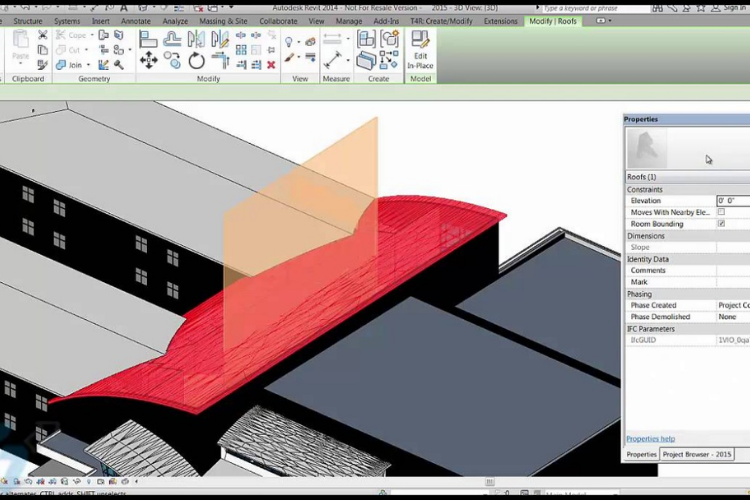Select the Move tool

148,61
